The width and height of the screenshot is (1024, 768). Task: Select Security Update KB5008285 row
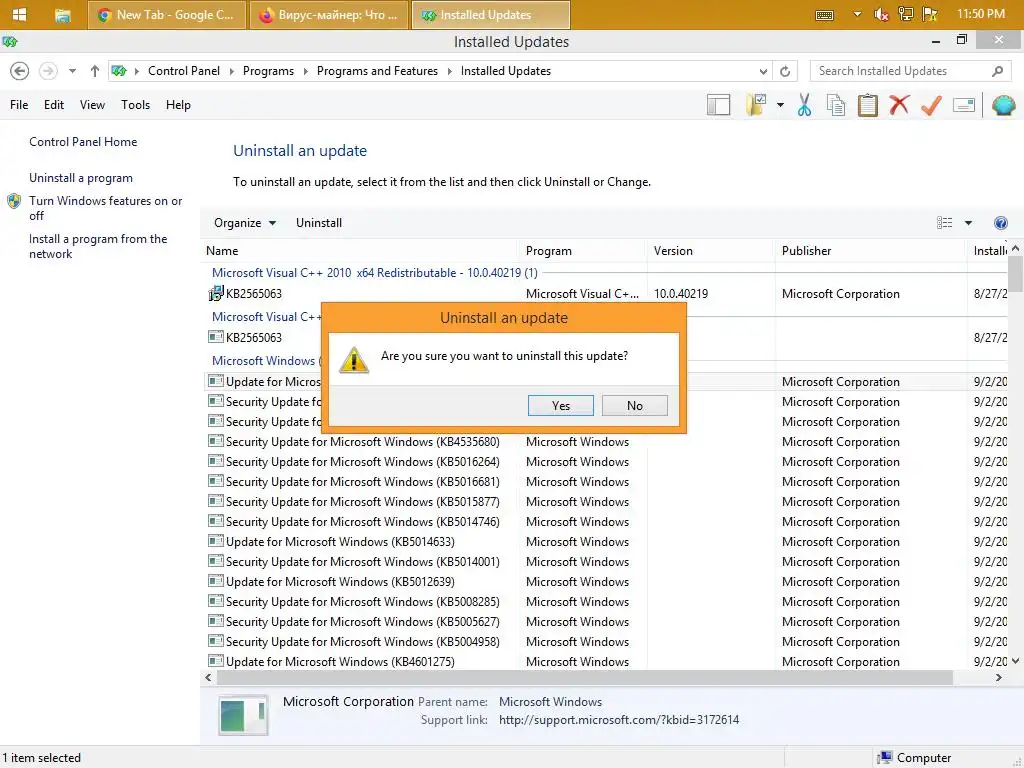(605, 602)
